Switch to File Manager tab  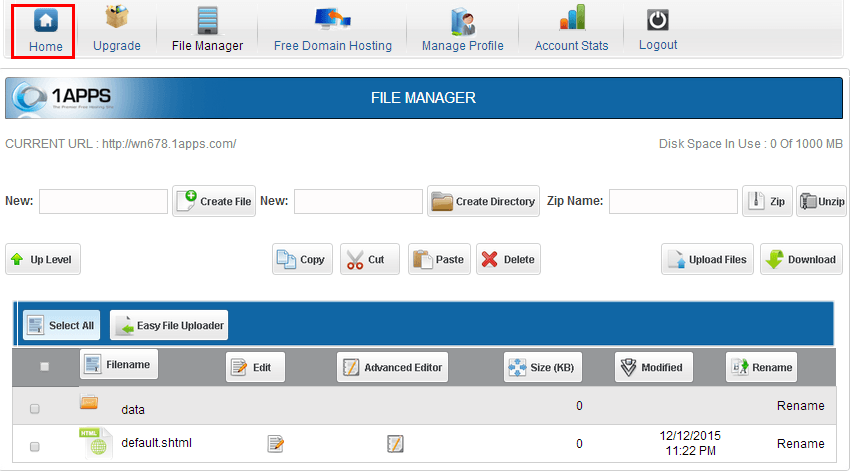point(207,30)
